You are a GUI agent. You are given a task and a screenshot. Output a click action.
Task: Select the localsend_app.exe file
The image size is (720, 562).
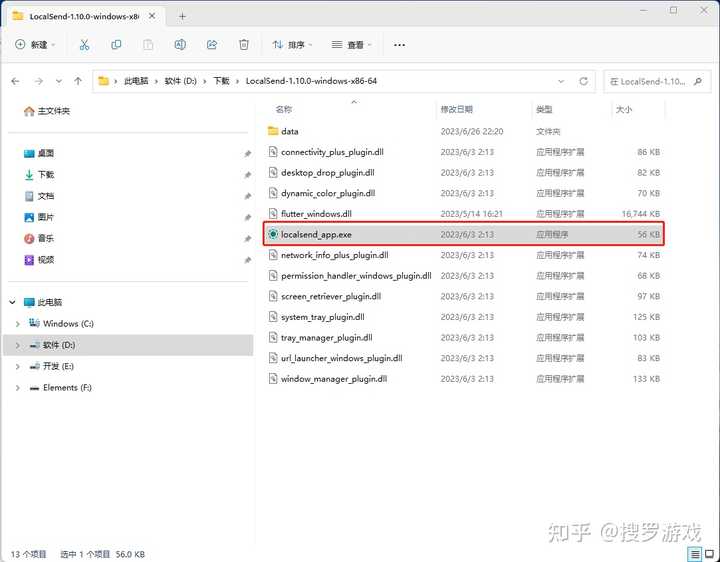point(316,234)
